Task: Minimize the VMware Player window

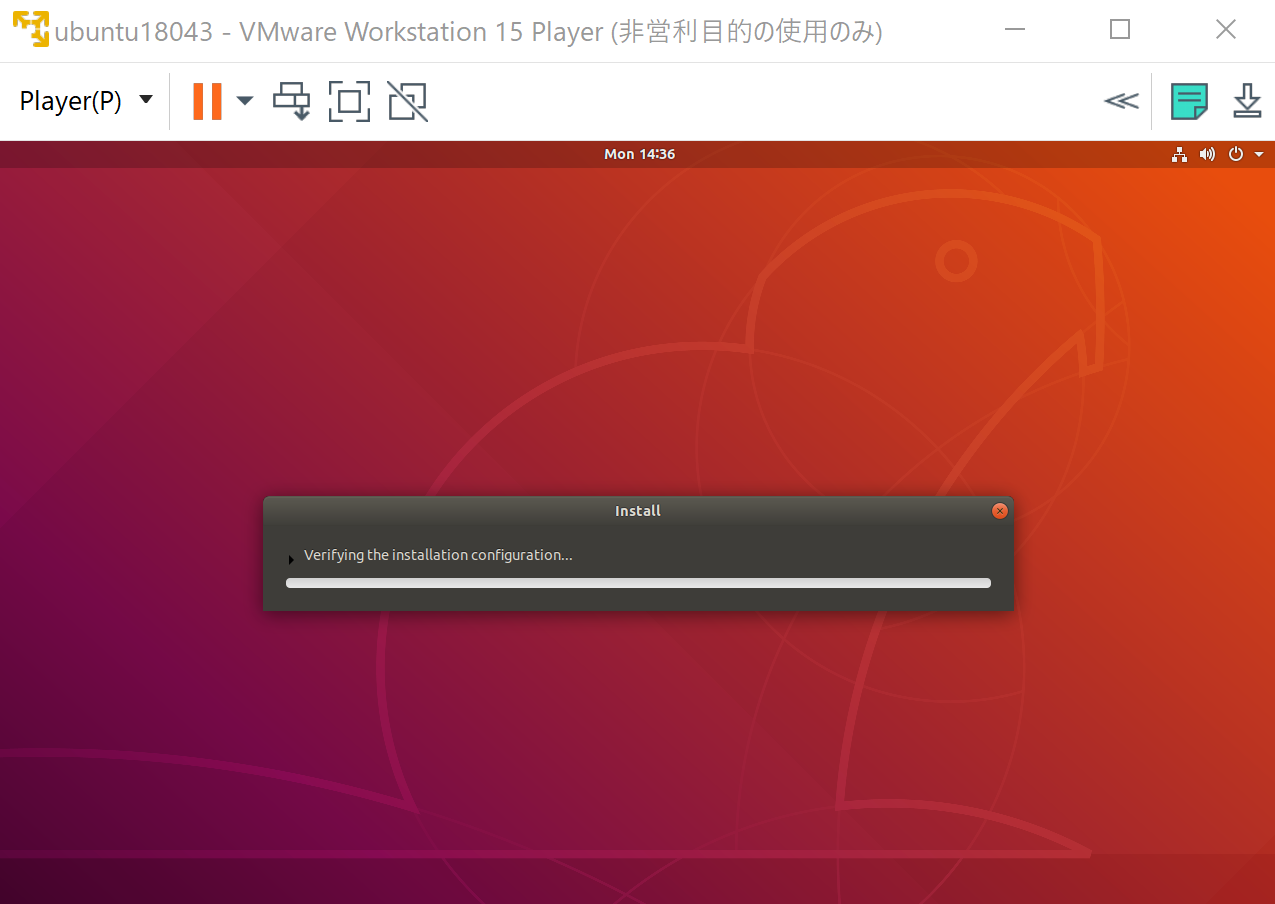Action: point(1015,30)
